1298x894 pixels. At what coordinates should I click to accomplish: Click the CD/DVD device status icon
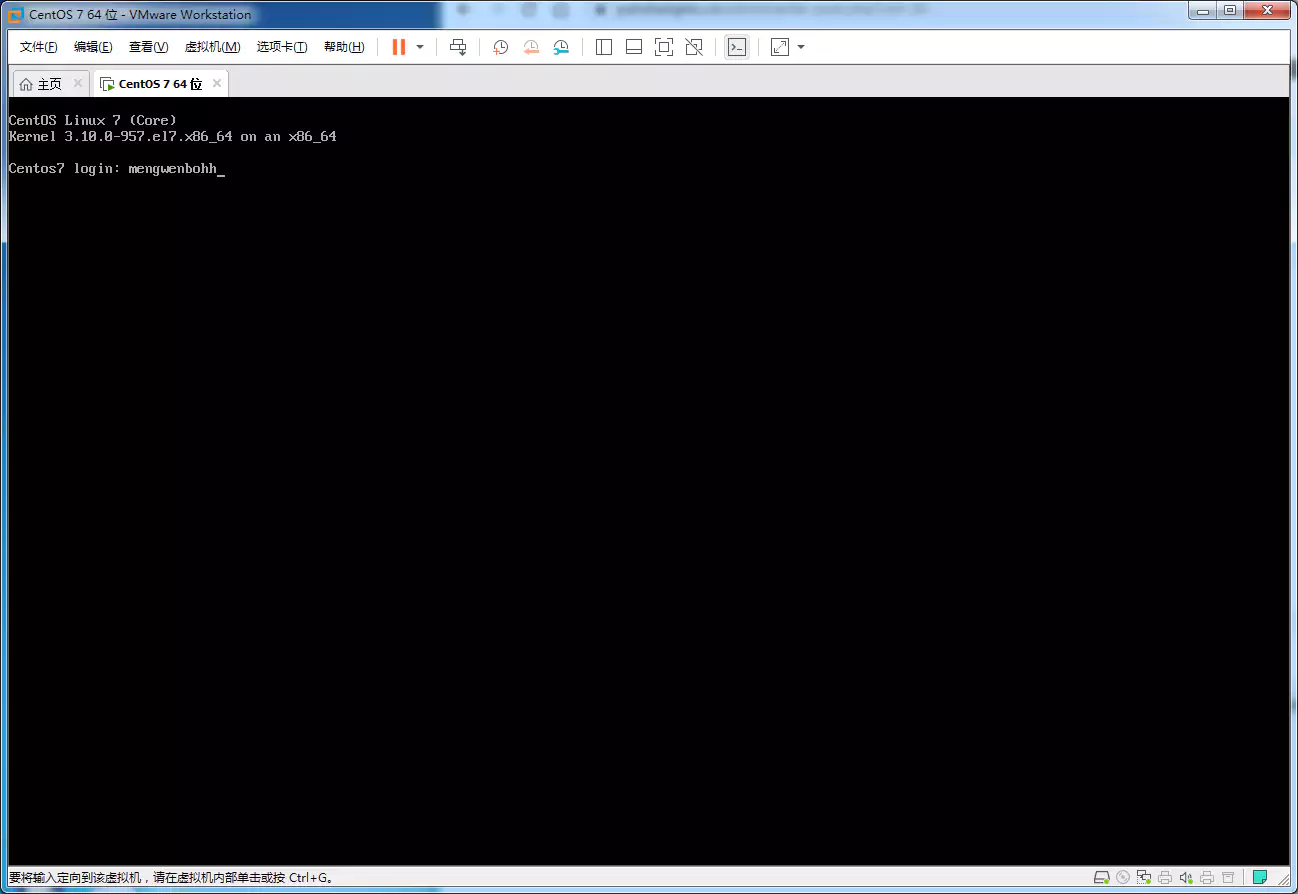[x=1122, y=877]
